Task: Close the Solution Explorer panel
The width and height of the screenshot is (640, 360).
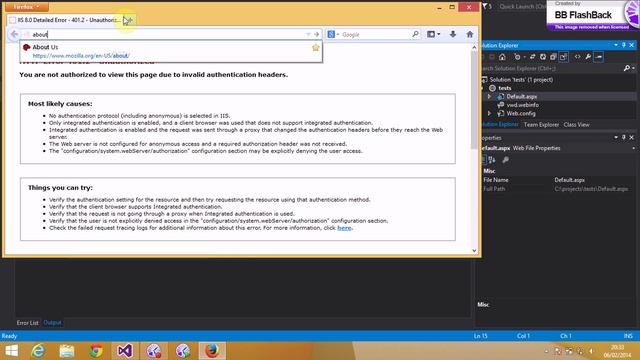Action: [631, 45]
